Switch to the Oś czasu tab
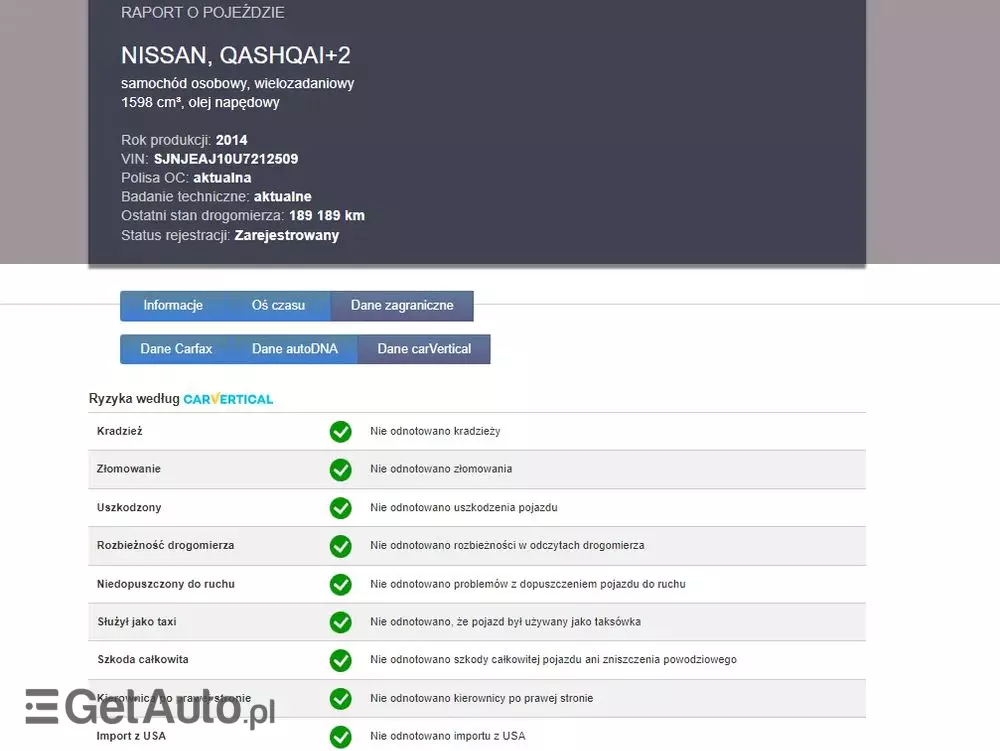Viewport: 1000px width, 751px height. pos(279,305)
